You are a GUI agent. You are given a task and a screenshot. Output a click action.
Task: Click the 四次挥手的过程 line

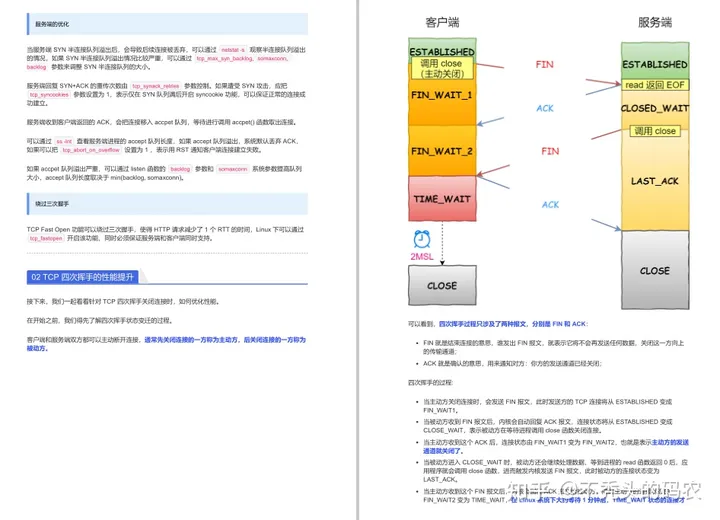pyautogui.click(x=431, y=382)
